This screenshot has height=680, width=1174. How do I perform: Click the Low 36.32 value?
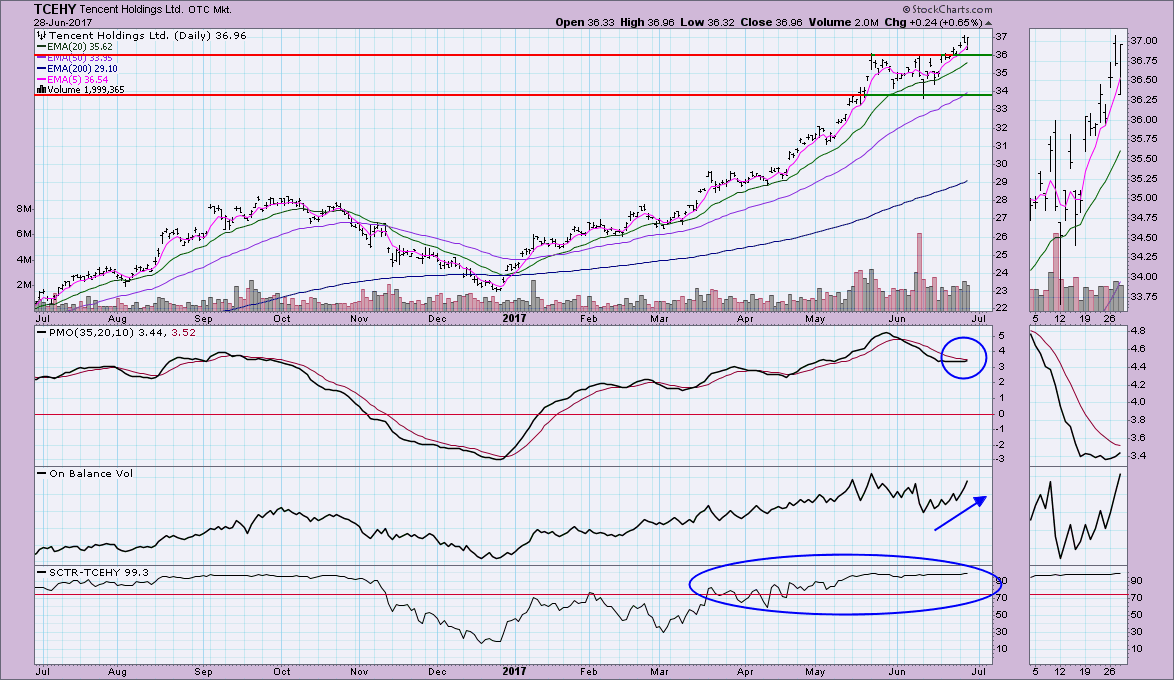(708, 22)
